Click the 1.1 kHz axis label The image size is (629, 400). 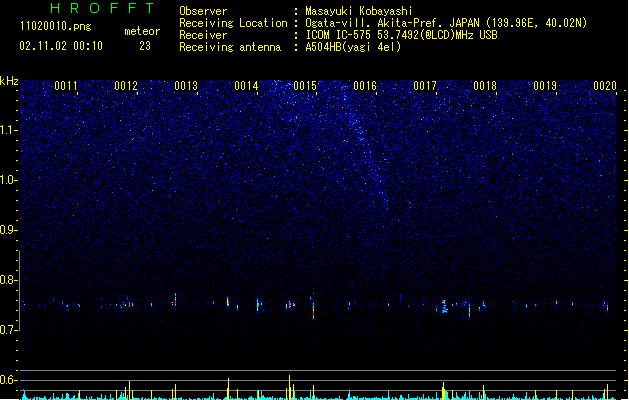point(9,130)
